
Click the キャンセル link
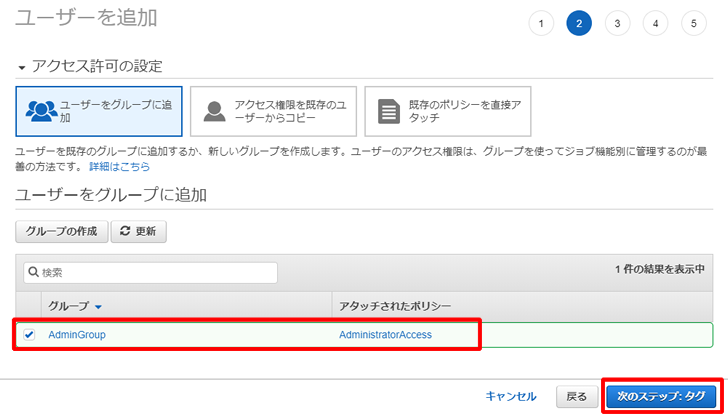(511, 396)
